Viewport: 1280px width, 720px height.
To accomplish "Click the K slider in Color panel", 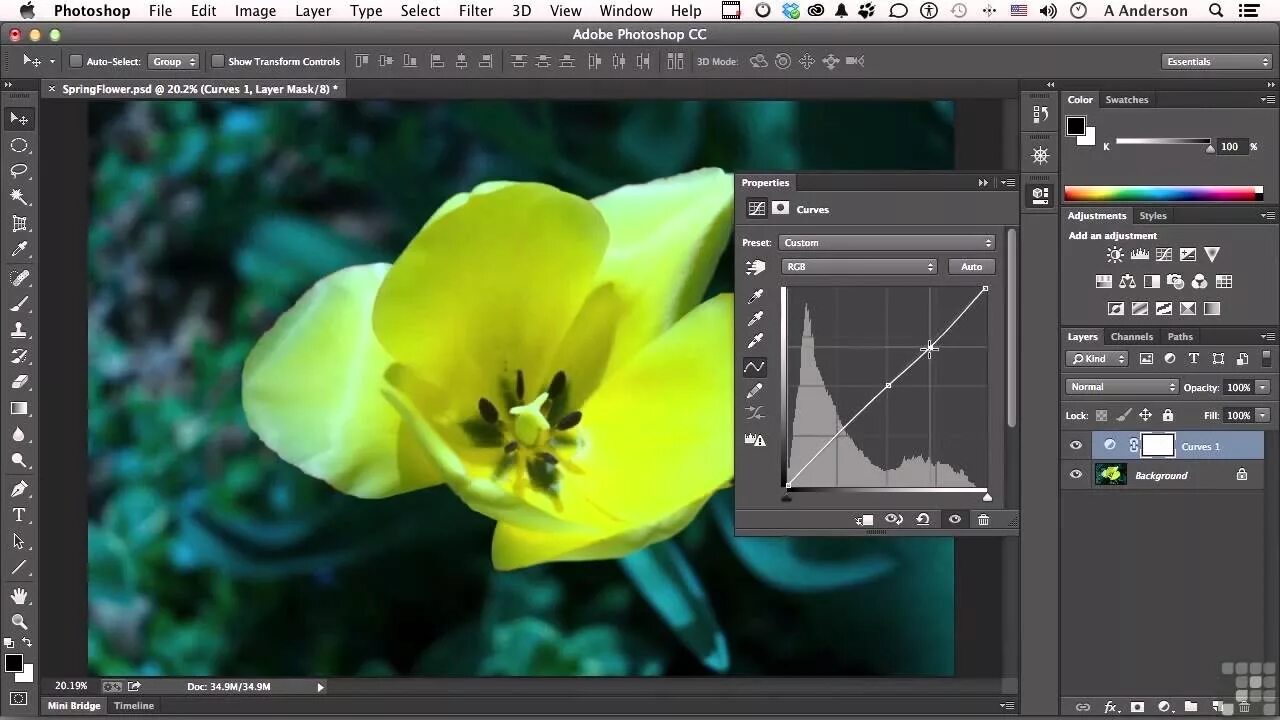I will click(1163, 142).
